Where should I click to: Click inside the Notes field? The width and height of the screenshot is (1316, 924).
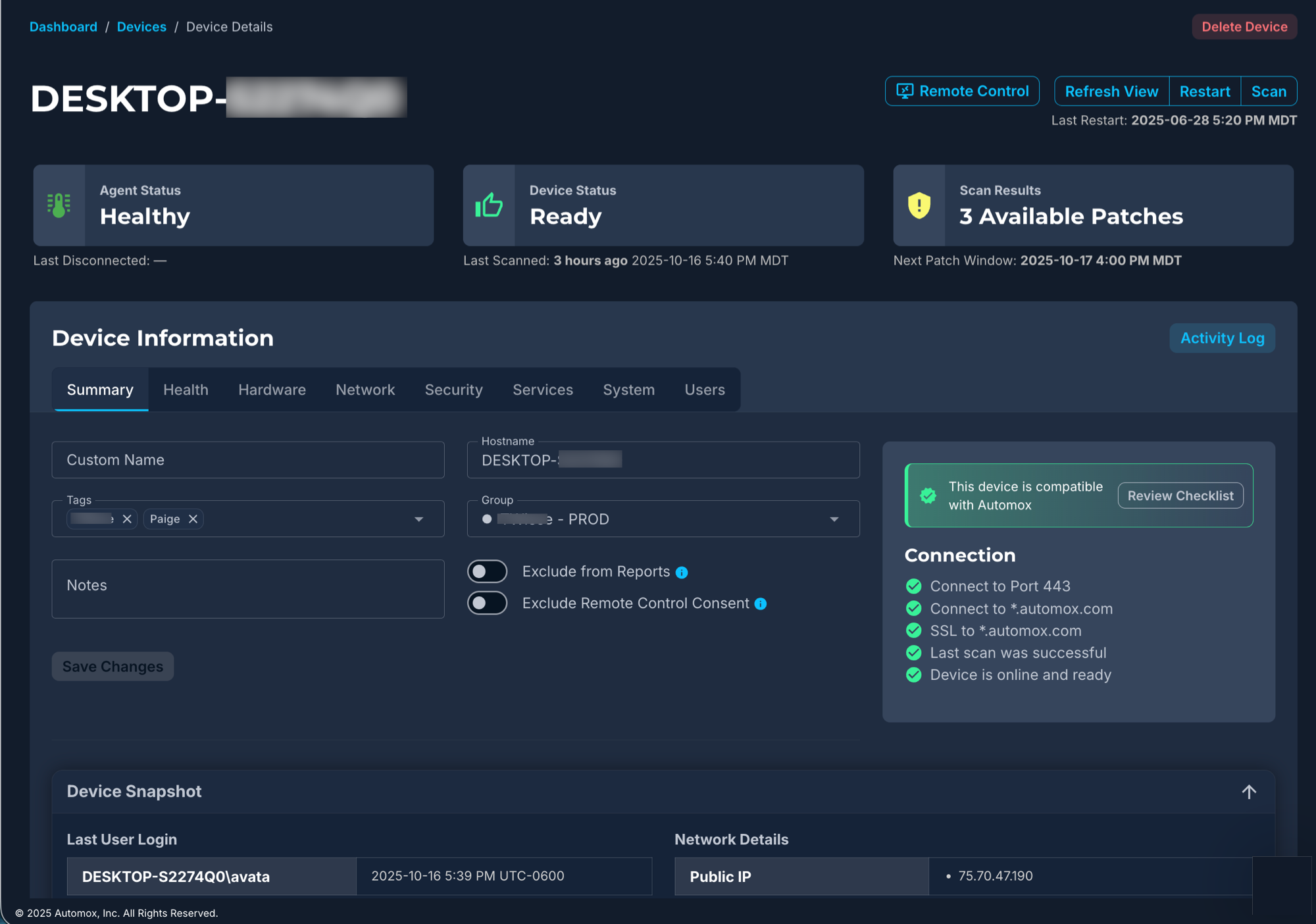click(248, 588)
